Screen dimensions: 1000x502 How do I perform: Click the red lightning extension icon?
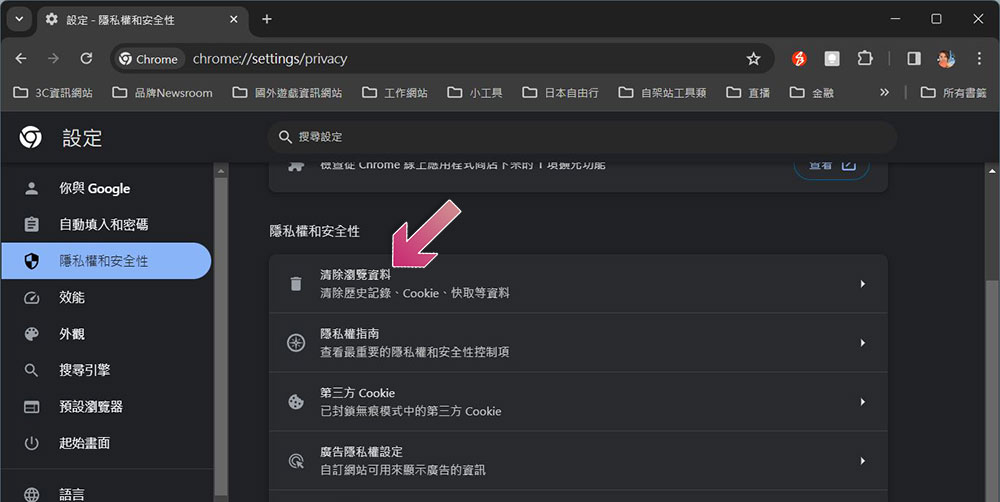tap(799, 59)
